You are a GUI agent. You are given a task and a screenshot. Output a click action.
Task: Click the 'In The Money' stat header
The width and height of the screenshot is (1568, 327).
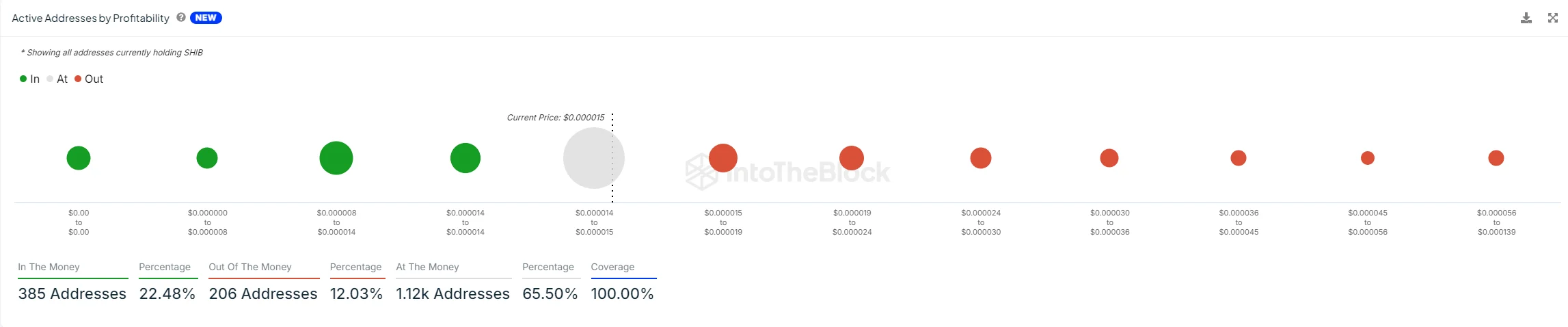click(49, 267)
